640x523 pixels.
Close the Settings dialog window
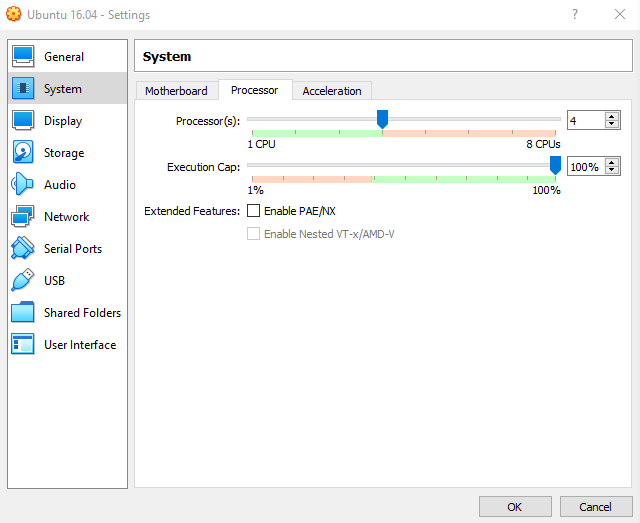[620, 14]
